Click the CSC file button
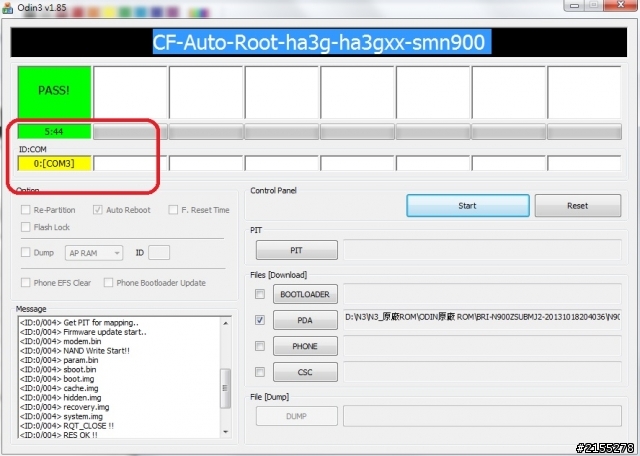The height and width of the screenshot is (456, 640). 305,372
